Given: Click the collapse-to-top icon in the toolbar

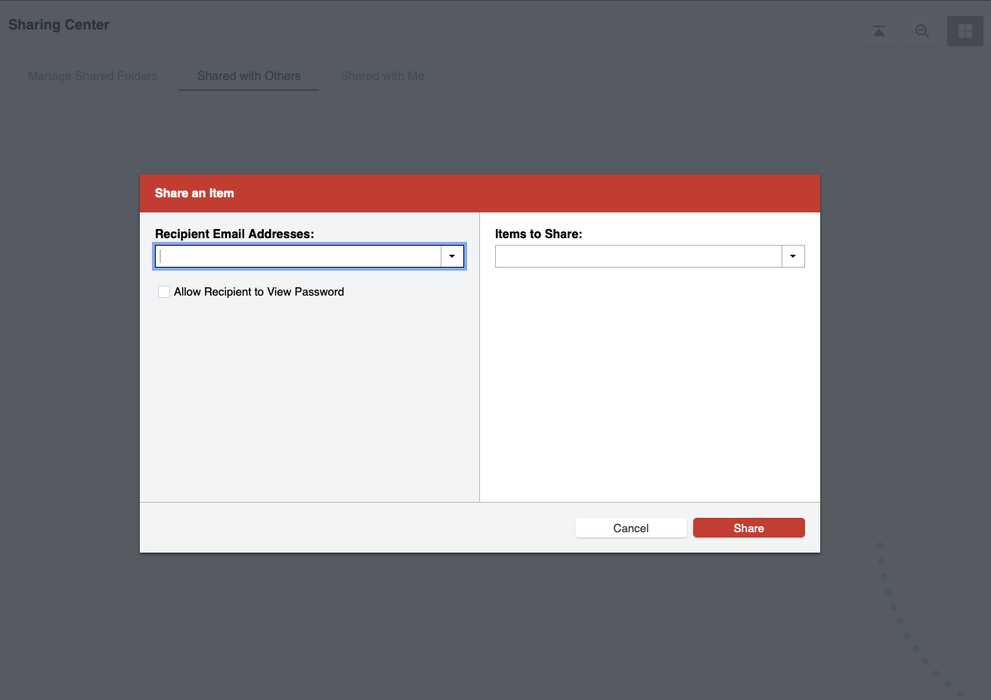Looking at the screenshot, I should click(879, 30).
